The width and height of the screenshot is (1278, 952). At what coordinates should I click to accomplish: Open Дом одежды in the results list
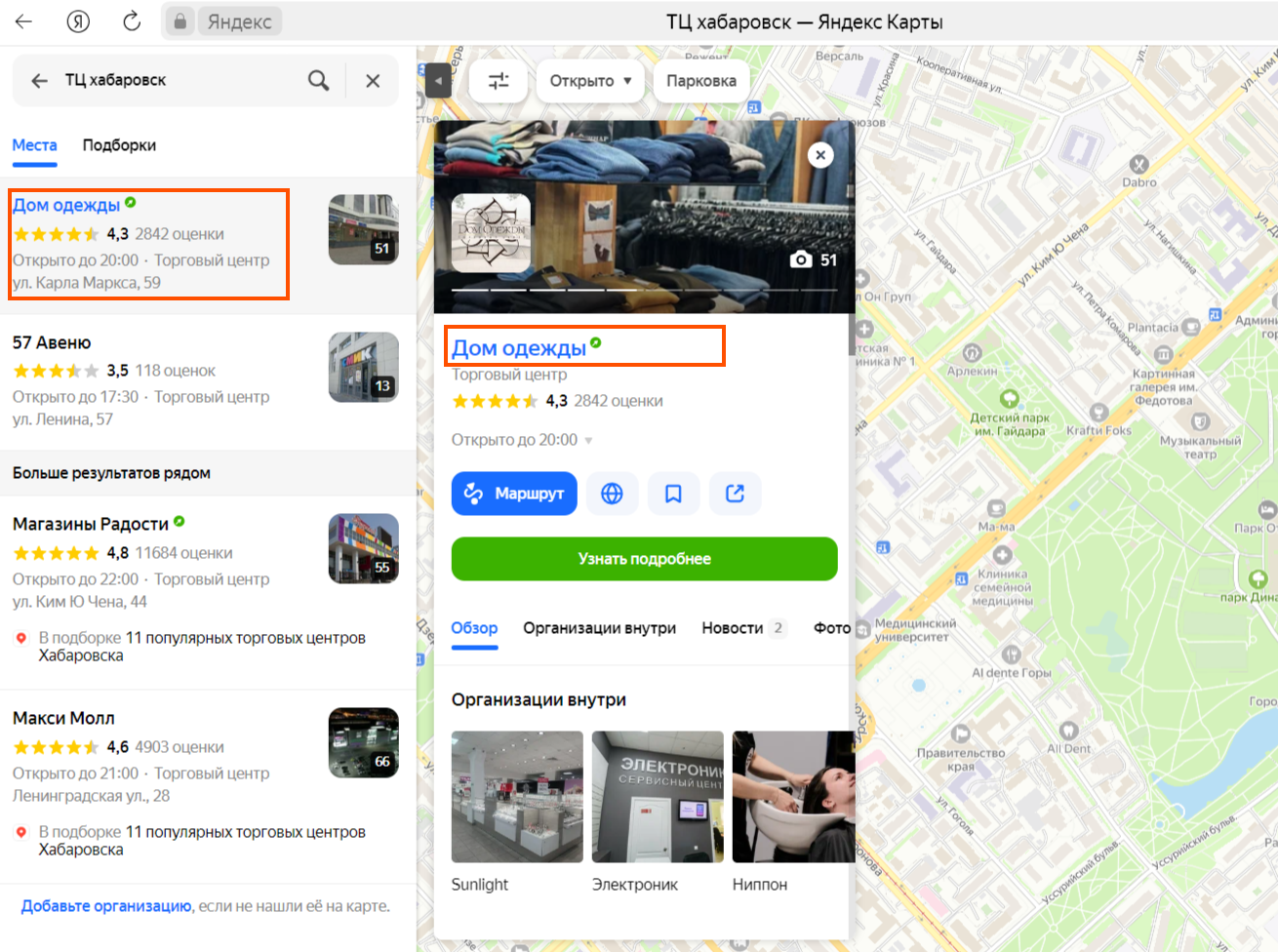pos(66,205)
